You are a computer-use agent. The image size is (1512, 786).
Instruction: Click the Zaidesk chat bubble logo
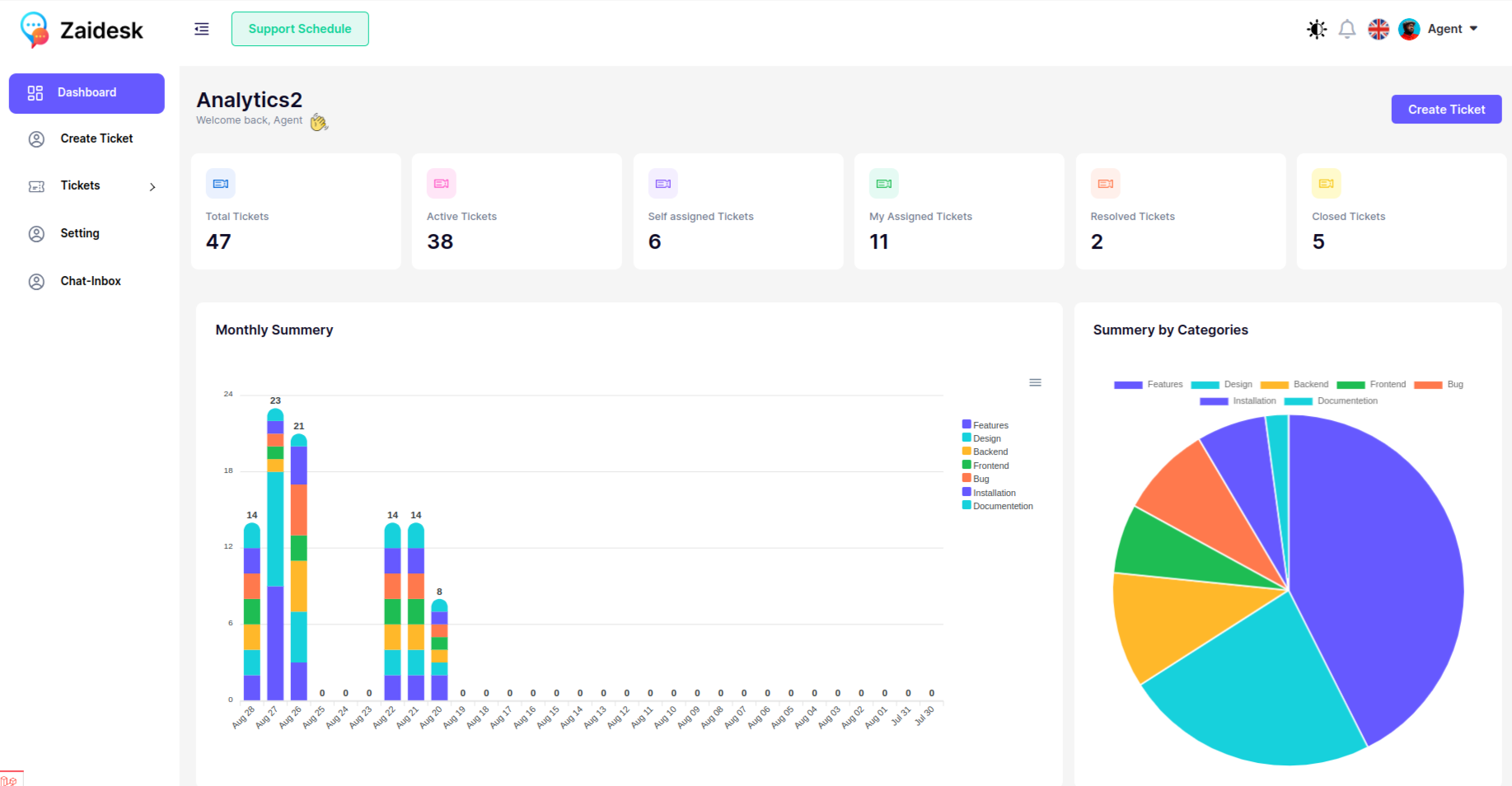[35, 30]
